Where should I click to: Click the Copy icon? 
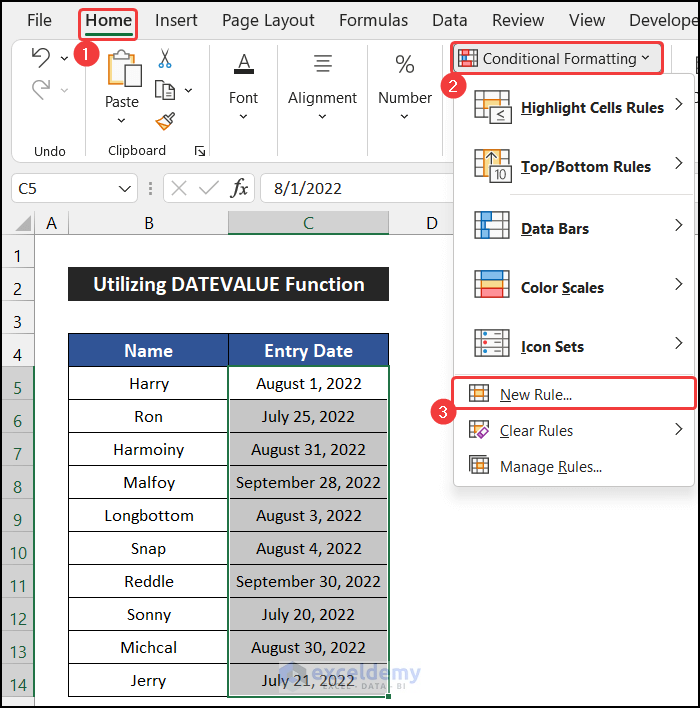pyautogui.click(x=165, y=90)
